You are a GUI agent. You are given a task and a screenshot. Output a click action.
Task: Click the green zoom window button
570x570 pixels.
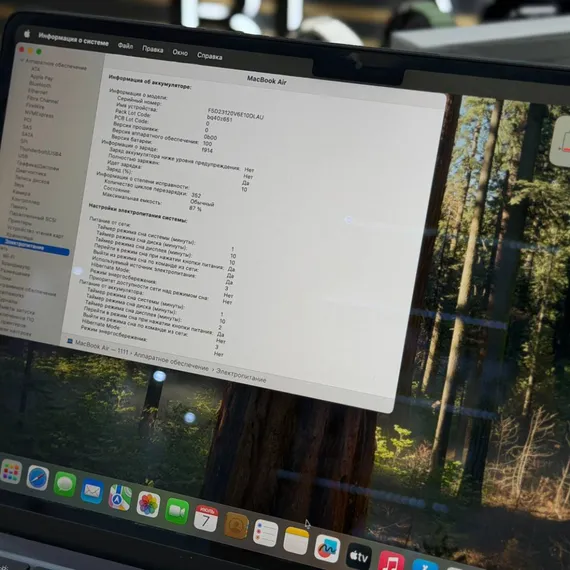click(x=39, y=52)
